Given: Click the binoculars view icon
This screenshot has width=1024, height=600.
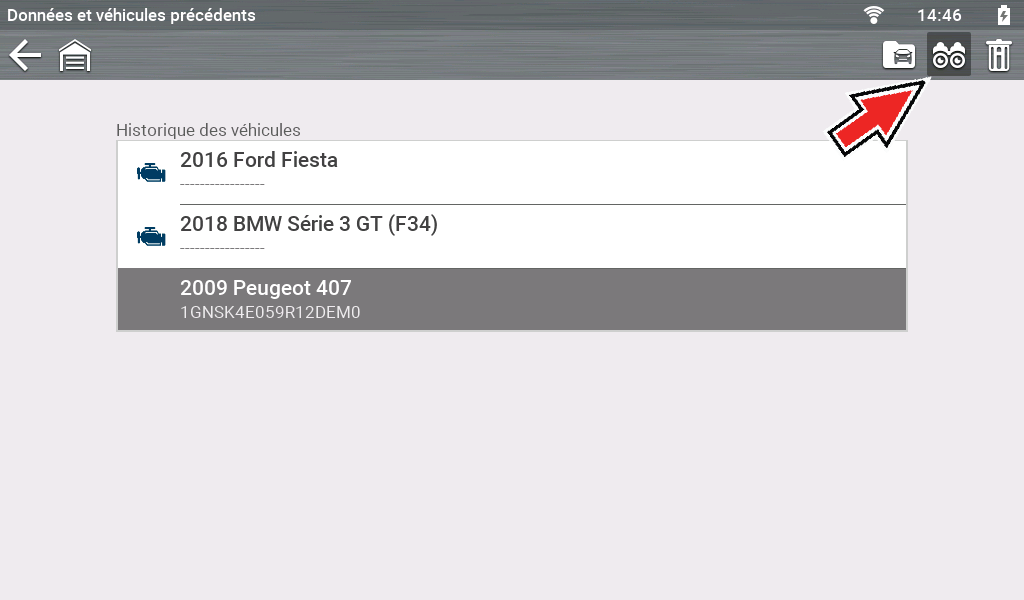Looking at the screenshot, I should coord(948,55).
